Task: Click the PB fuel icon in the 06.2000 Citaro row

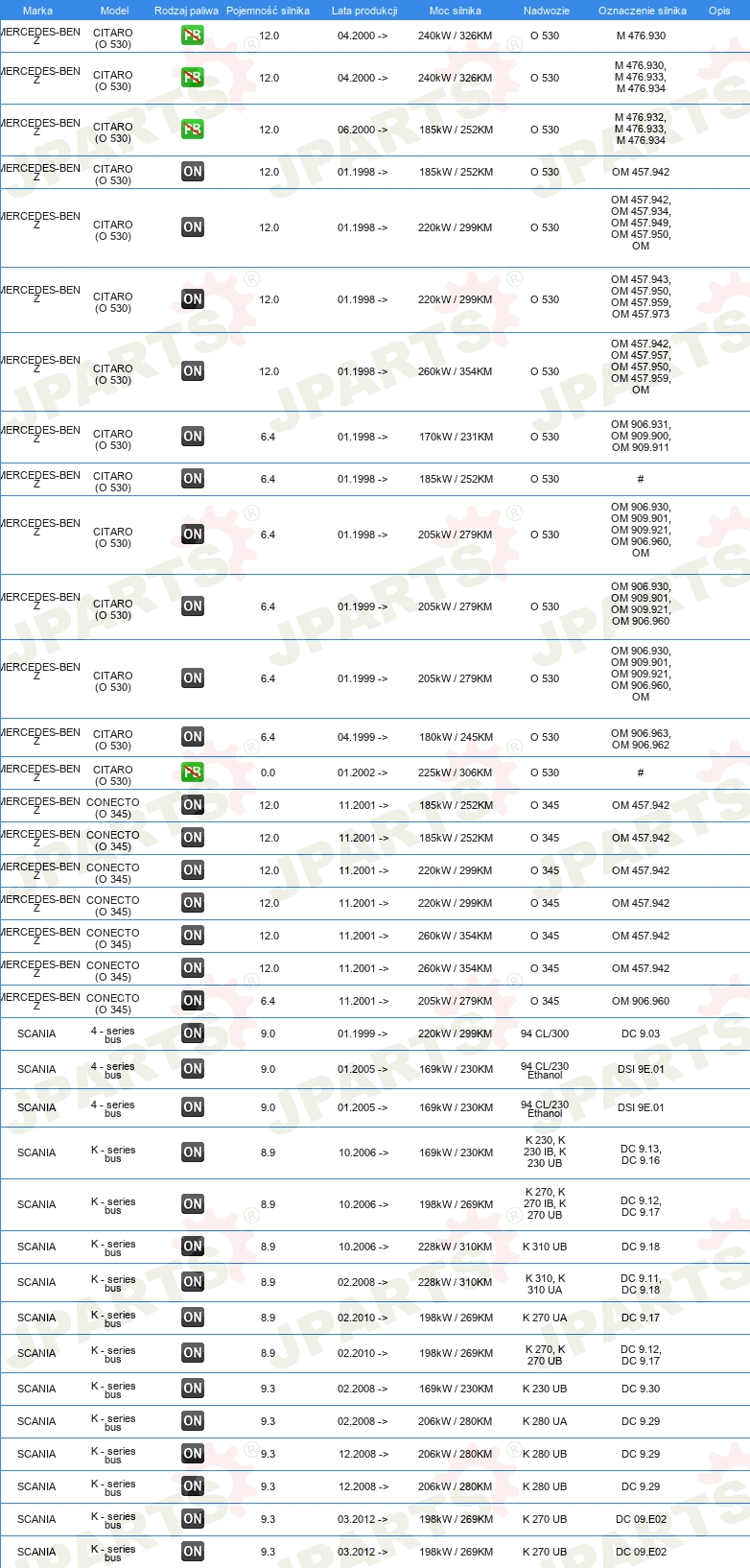Action: [x=193, y=130]
